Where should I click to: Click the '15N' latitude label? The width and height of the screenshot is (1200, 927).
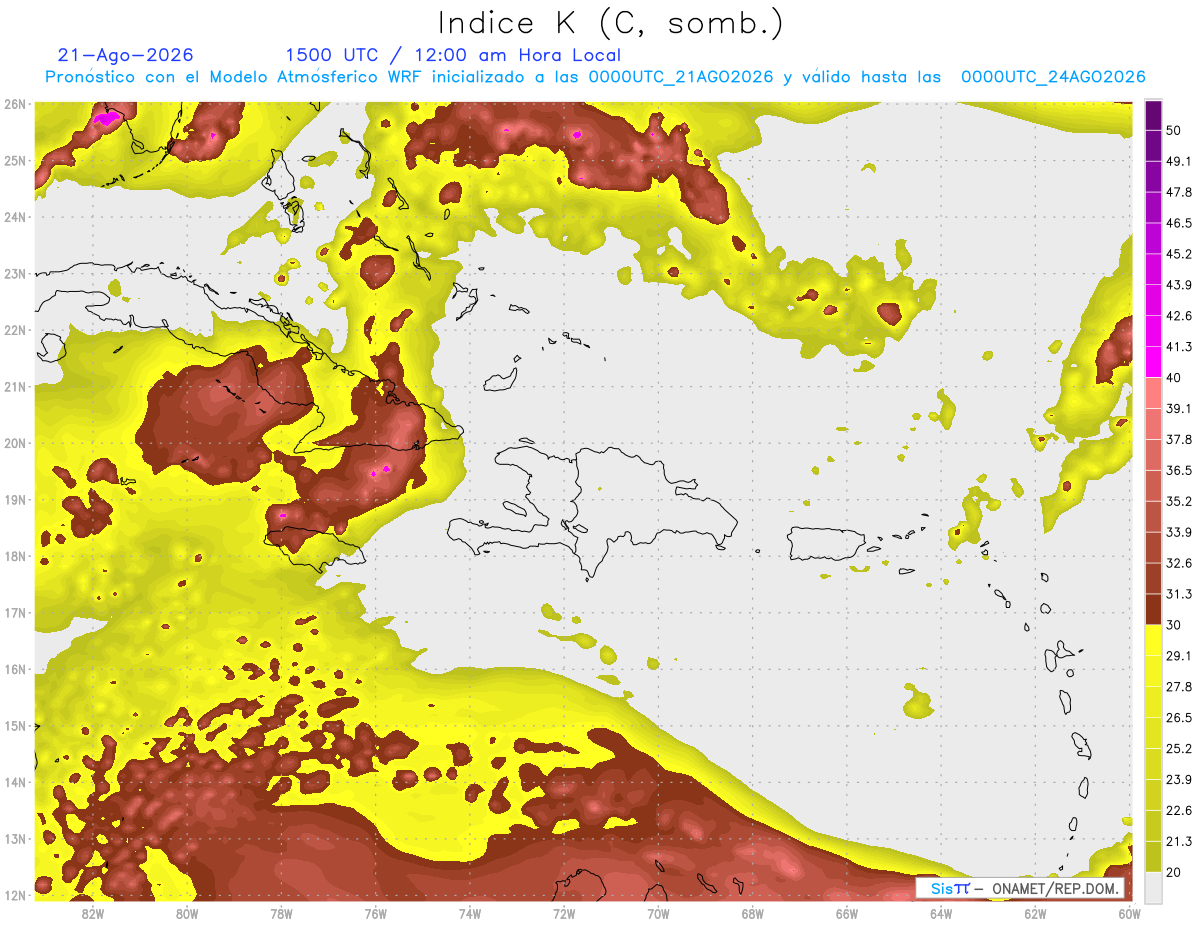coord(14,726)
